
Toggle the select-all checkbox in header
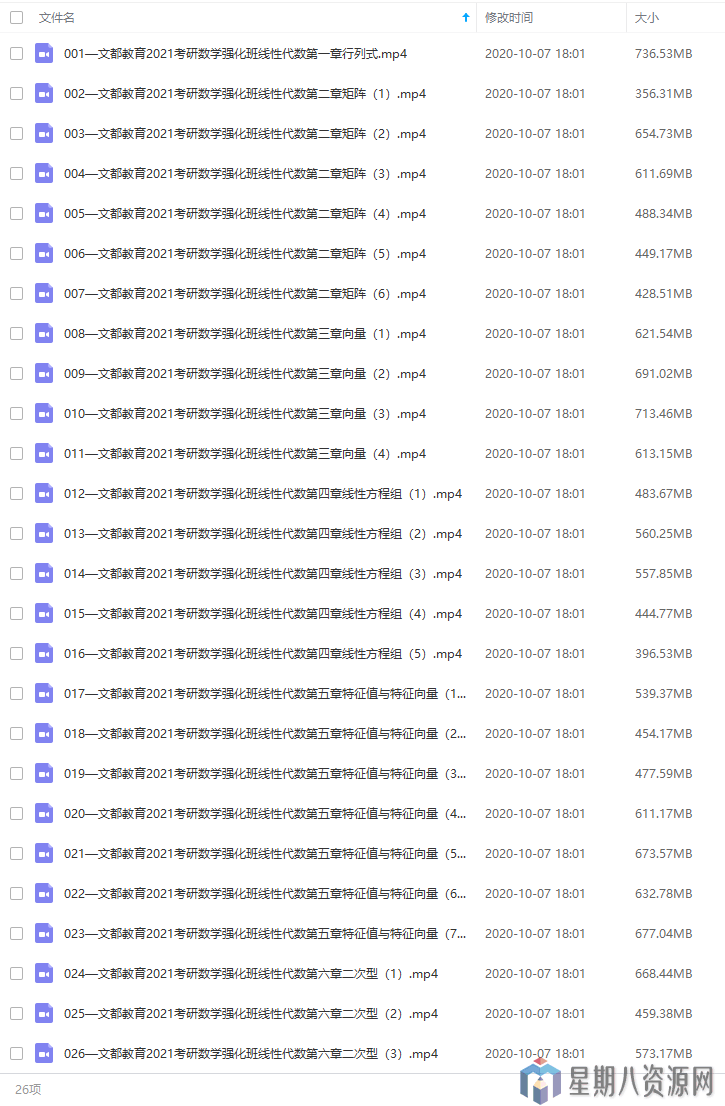pyautogui.click(x=16, y=18)
